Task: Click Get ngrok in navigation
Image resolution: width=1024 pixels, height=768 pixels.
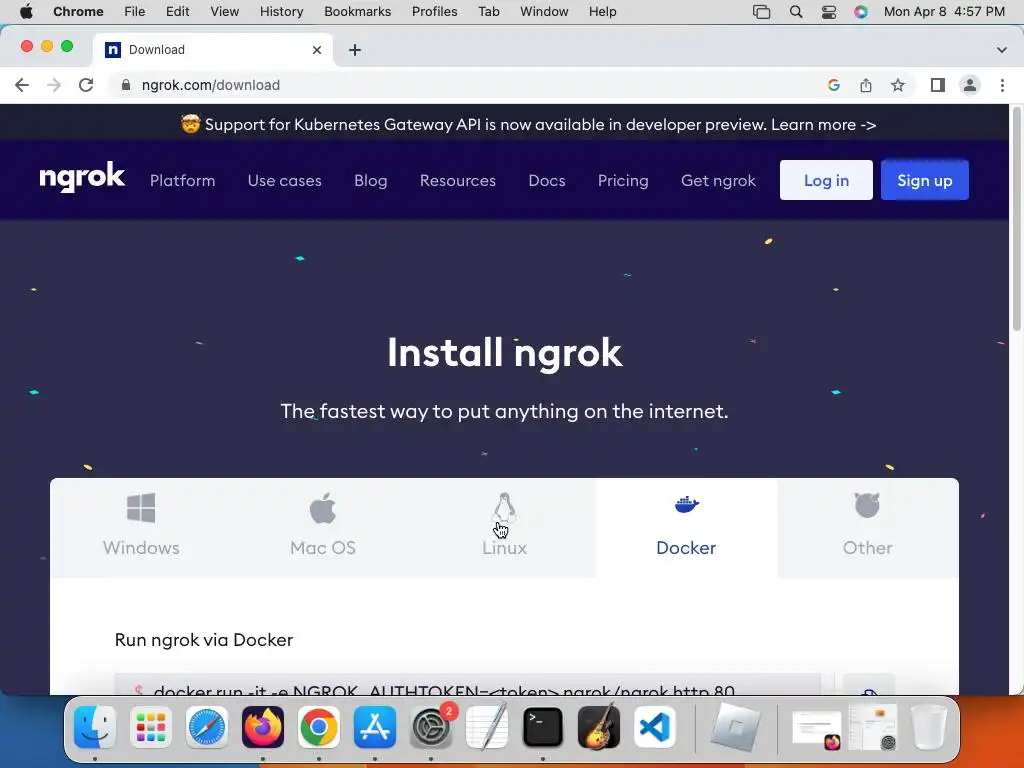Action: pyautogui.click(x=718, y=180)
